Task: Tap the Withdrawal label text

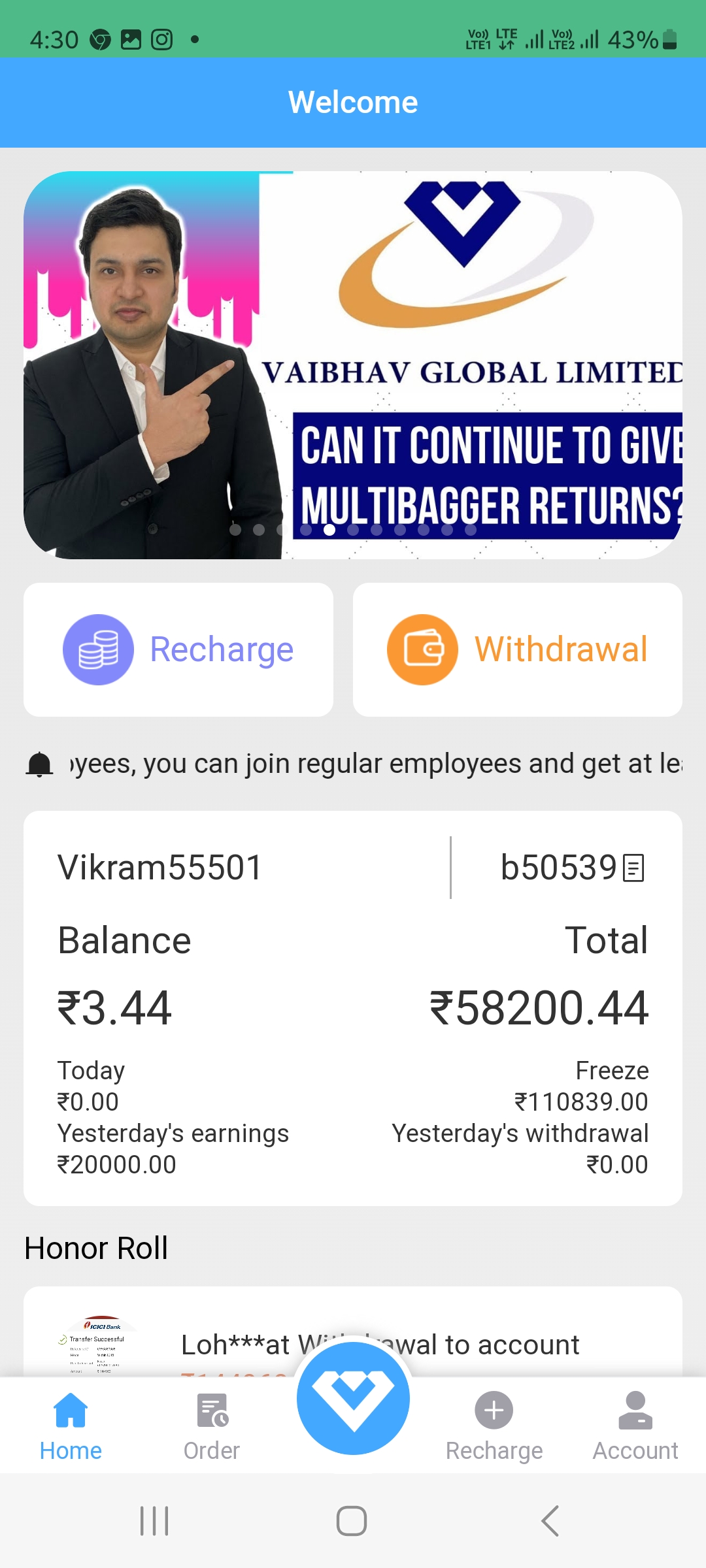Action: [x=561, y=649]
